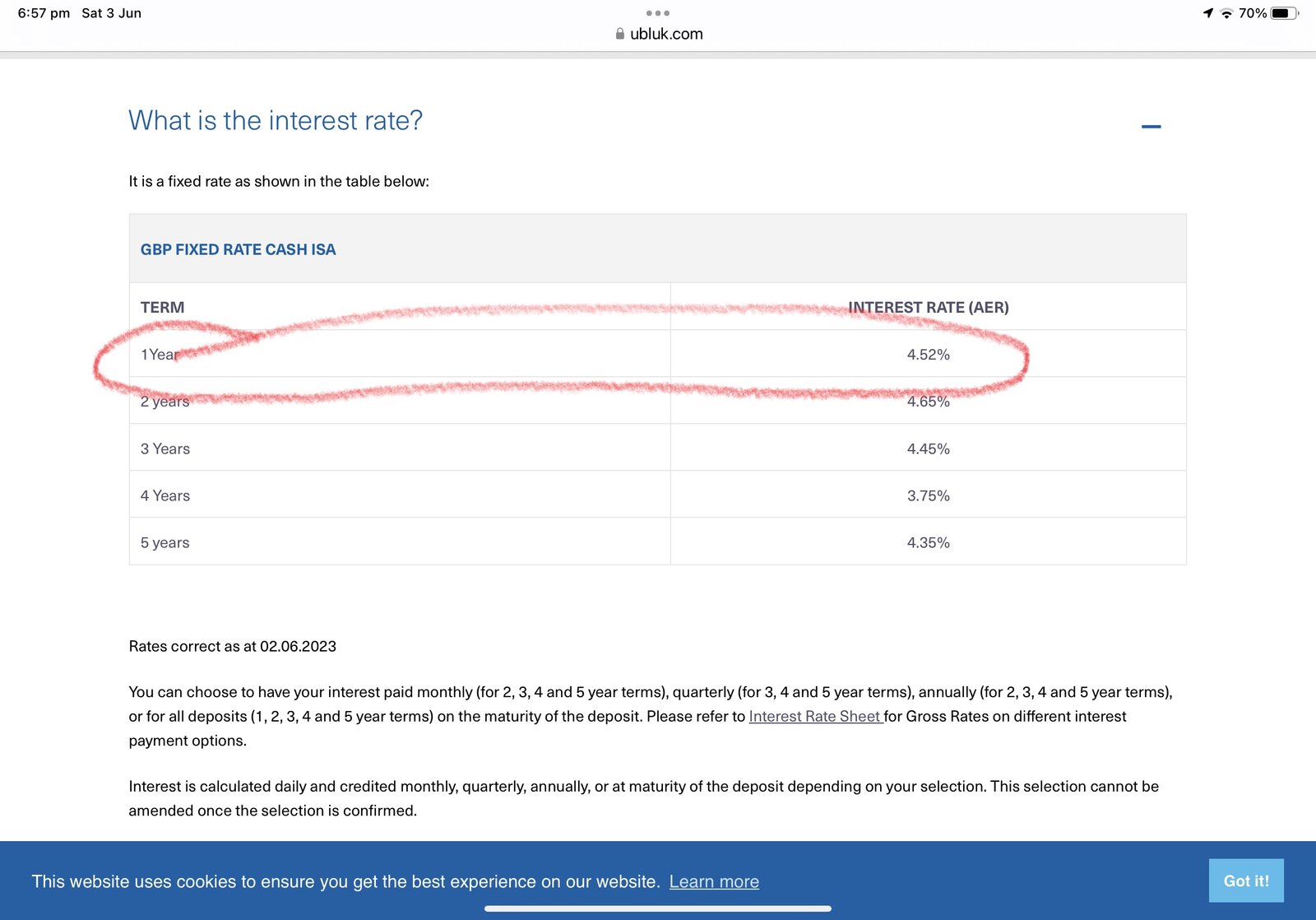
Task: Click the 4.65% rate for 2 years
Action: tap(928, 402)
